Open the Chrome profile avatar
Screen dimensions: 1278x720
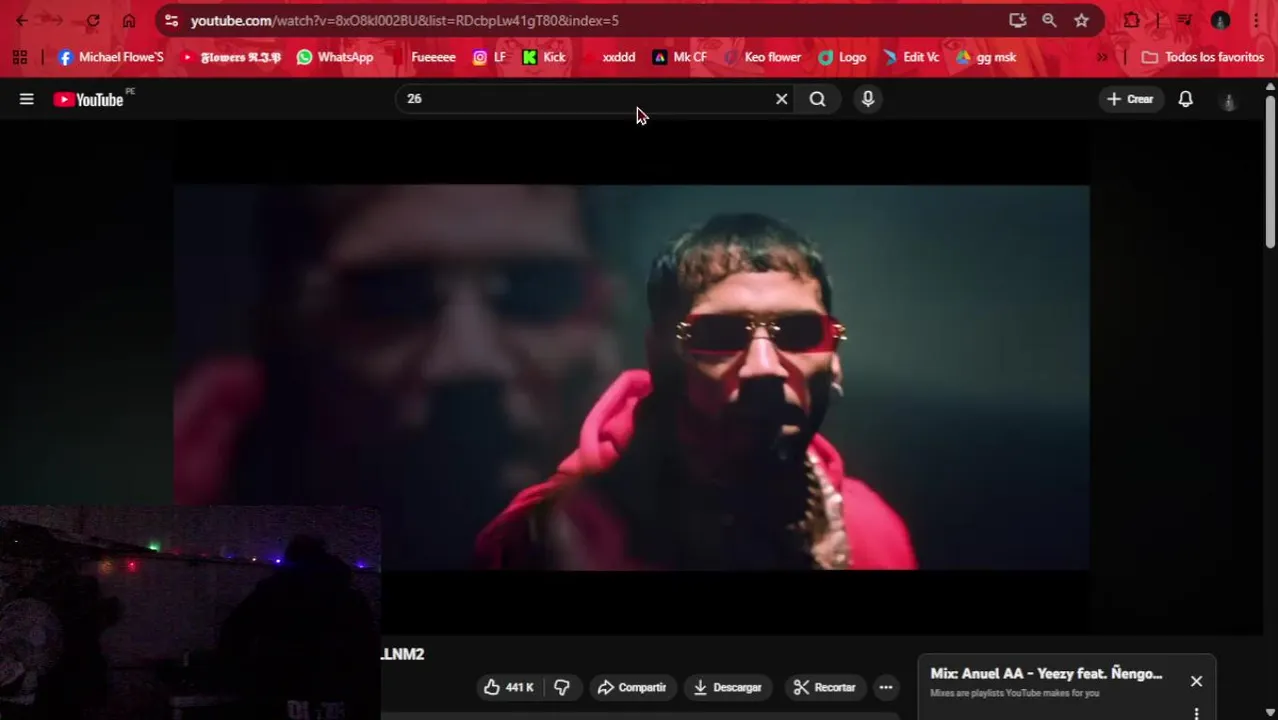[x=1220, y=20]
